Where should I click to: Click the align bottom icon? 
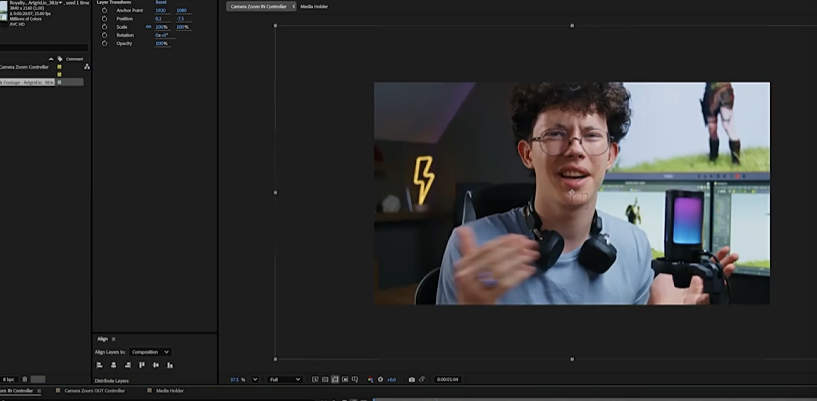pyautogui.click(x=170, y=365)
